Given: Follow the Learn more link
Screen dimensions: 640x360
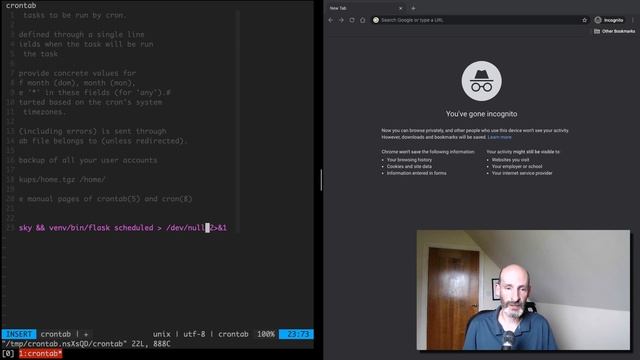Looking at the screenshot, I should (499, 137).
